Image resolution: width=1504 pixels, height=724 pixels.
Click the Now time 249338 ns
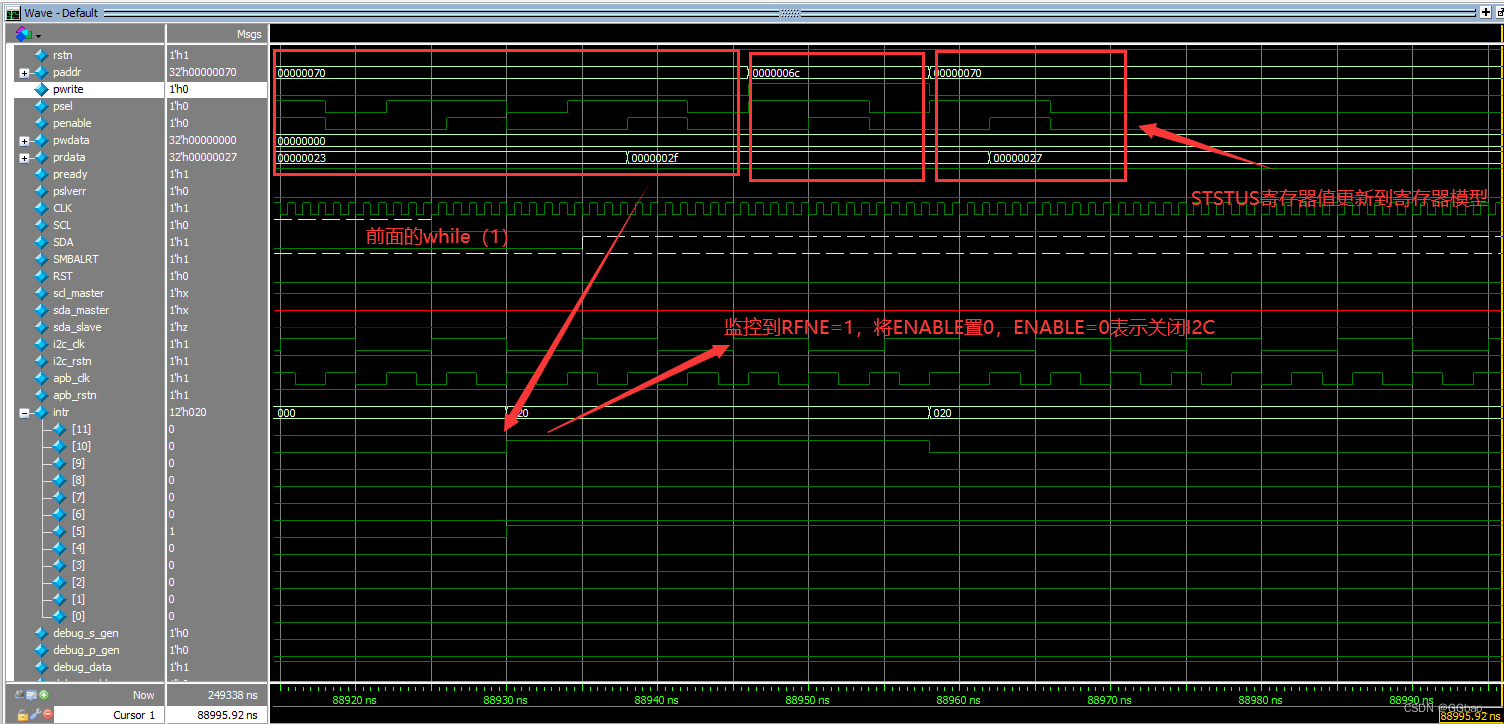(x=232, y=695)
